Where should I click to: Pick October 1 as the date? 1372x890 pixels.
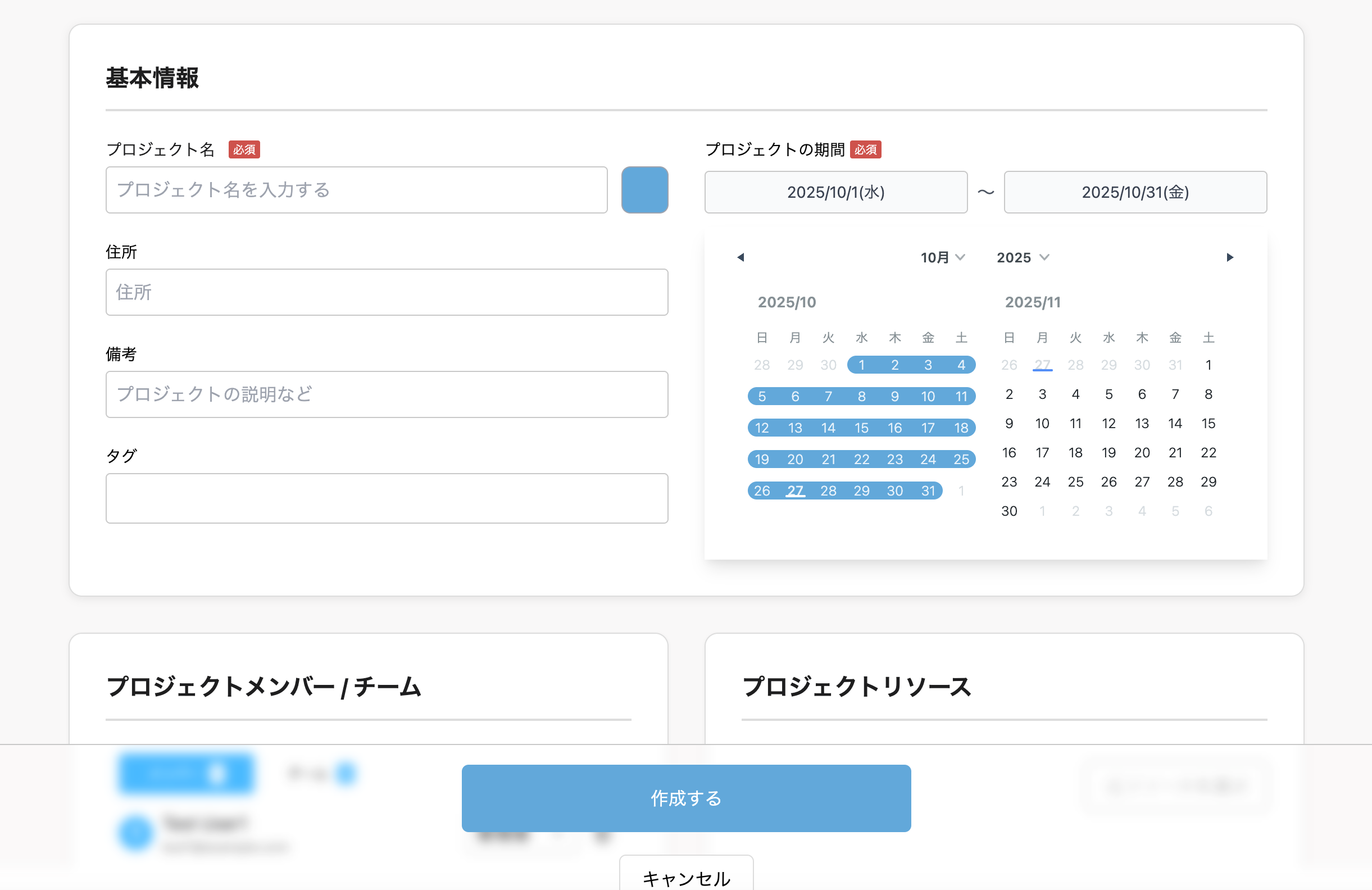[861, 365]
